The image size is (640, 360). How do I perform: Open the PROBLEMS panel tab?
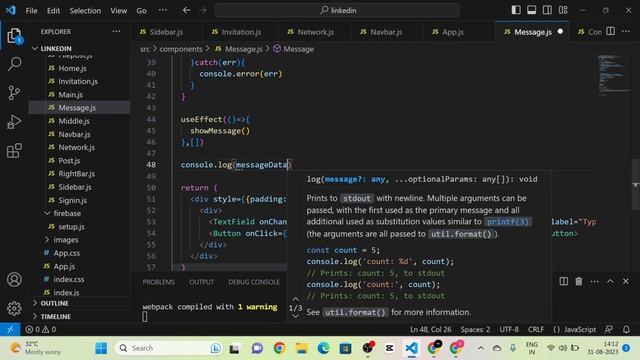coord(158,282)
